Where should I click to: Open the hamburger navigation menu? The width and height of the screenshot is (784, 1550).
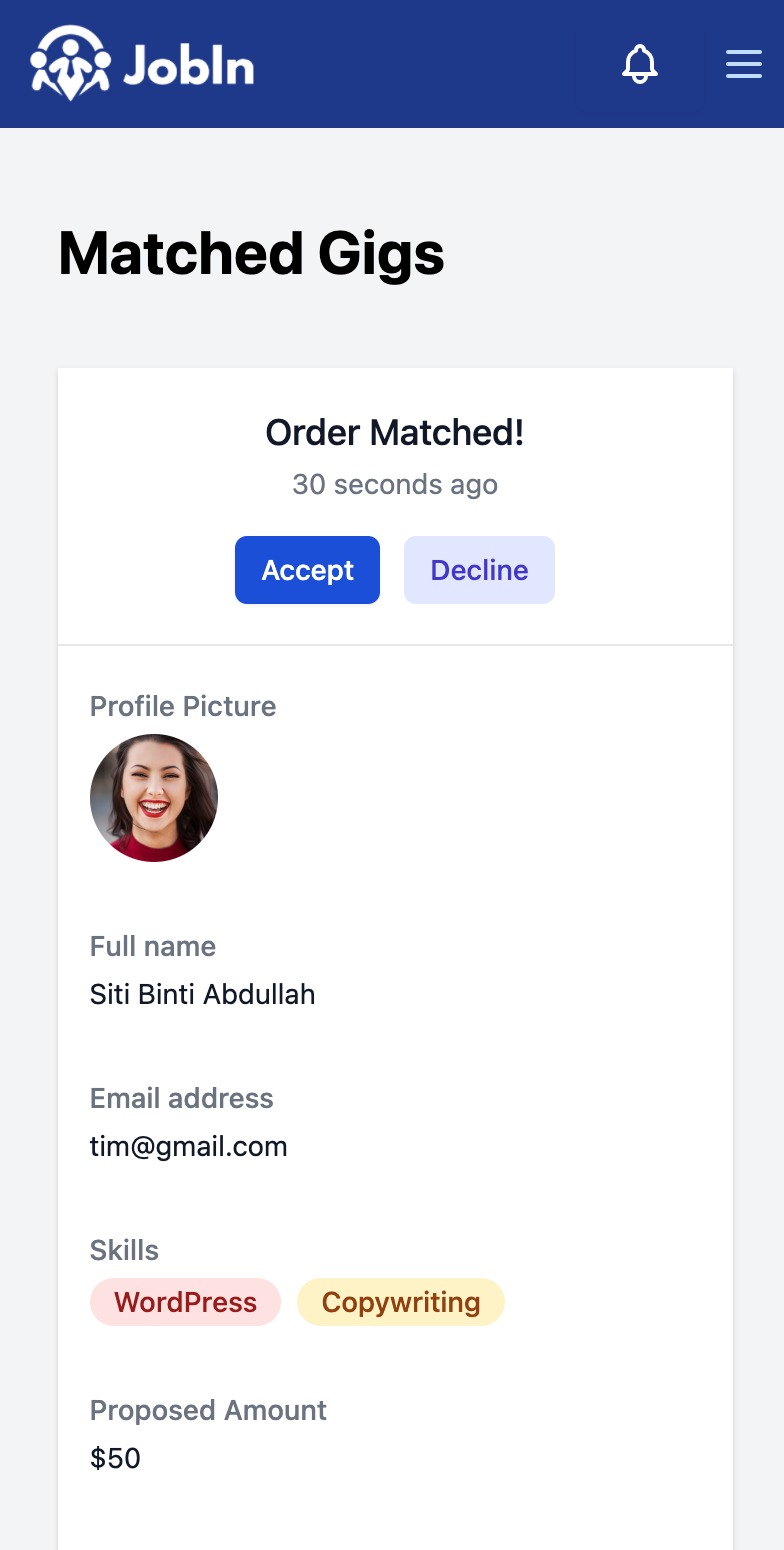click(743, 64)
